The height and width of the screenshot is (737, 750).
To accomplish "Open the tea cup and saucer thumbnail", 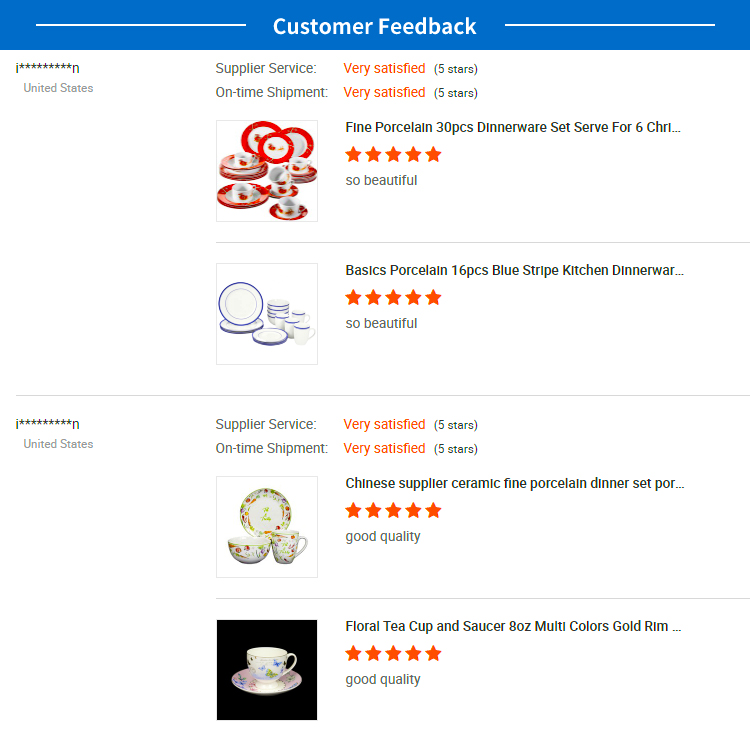I will coord(267,670).
